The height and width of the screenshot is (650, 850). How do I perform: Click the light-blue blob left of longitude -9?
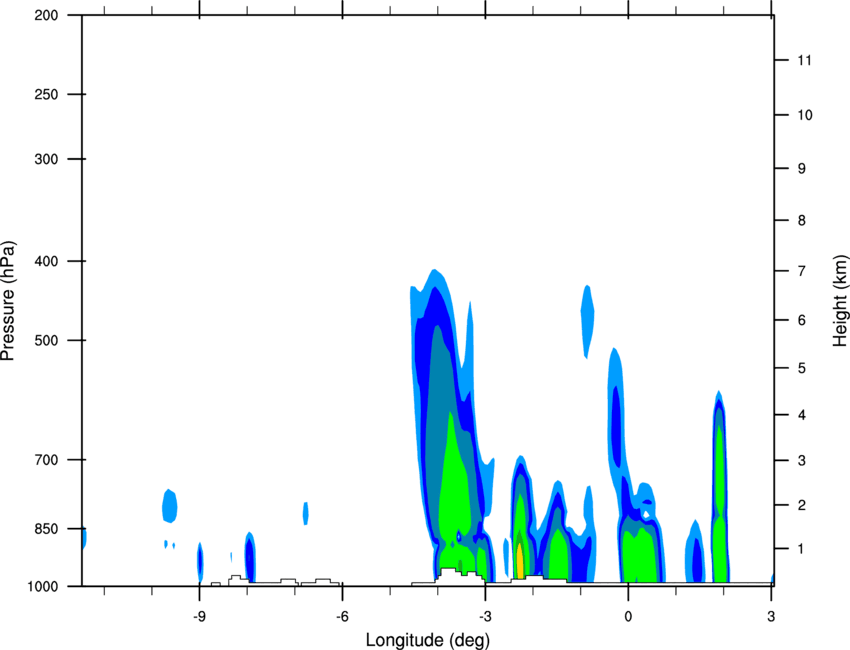(170, 506)
